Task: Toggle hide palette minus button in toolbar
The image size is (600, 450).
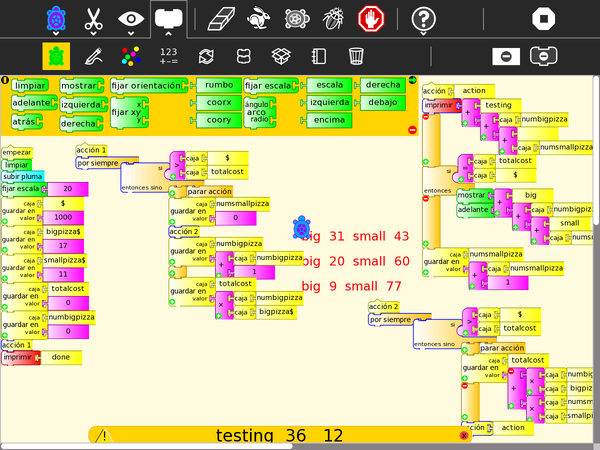Action: coord(507,56)
